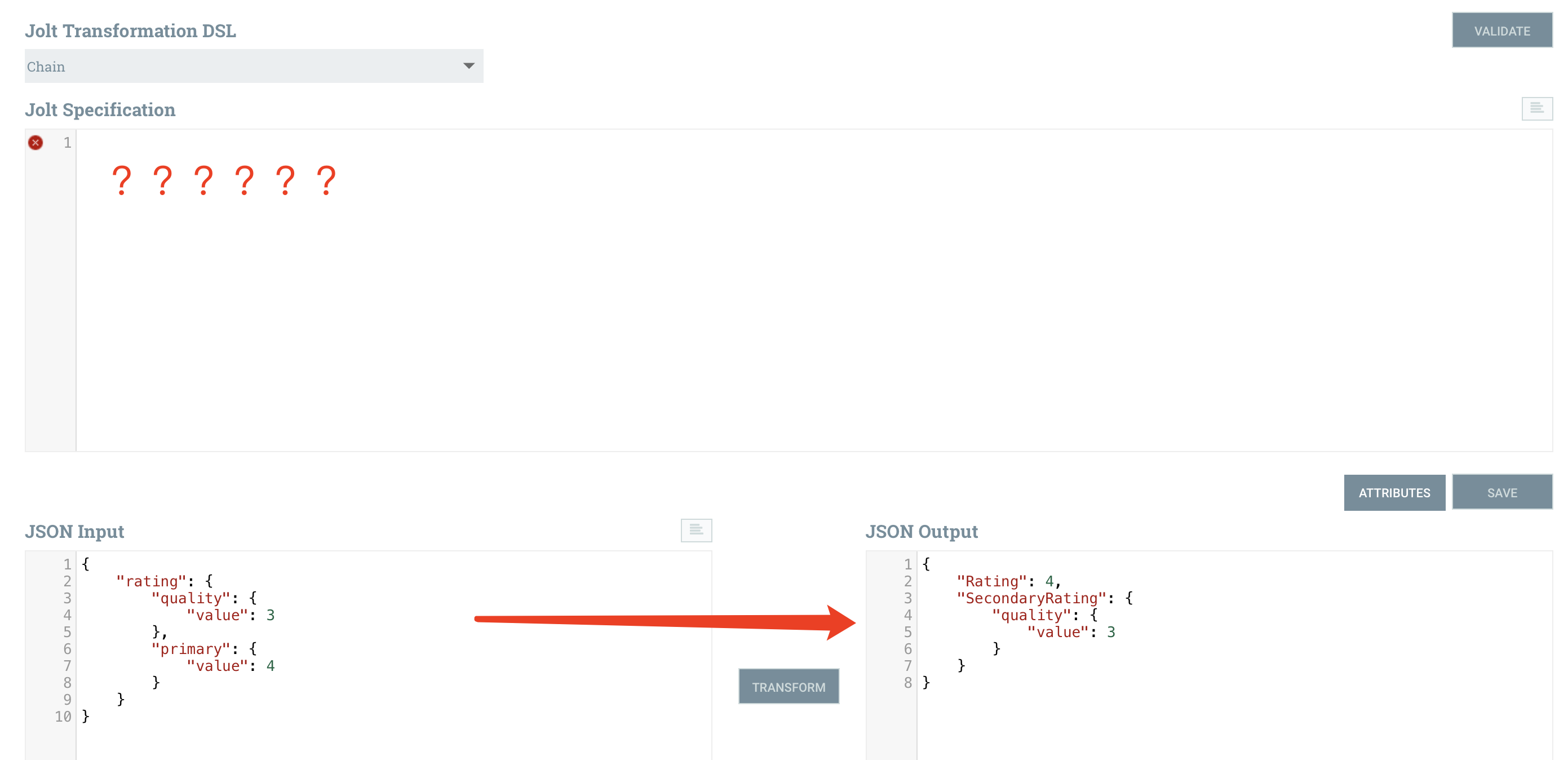
Task: Click the "value" key in JSON Output
Action: pos(1057,631)
